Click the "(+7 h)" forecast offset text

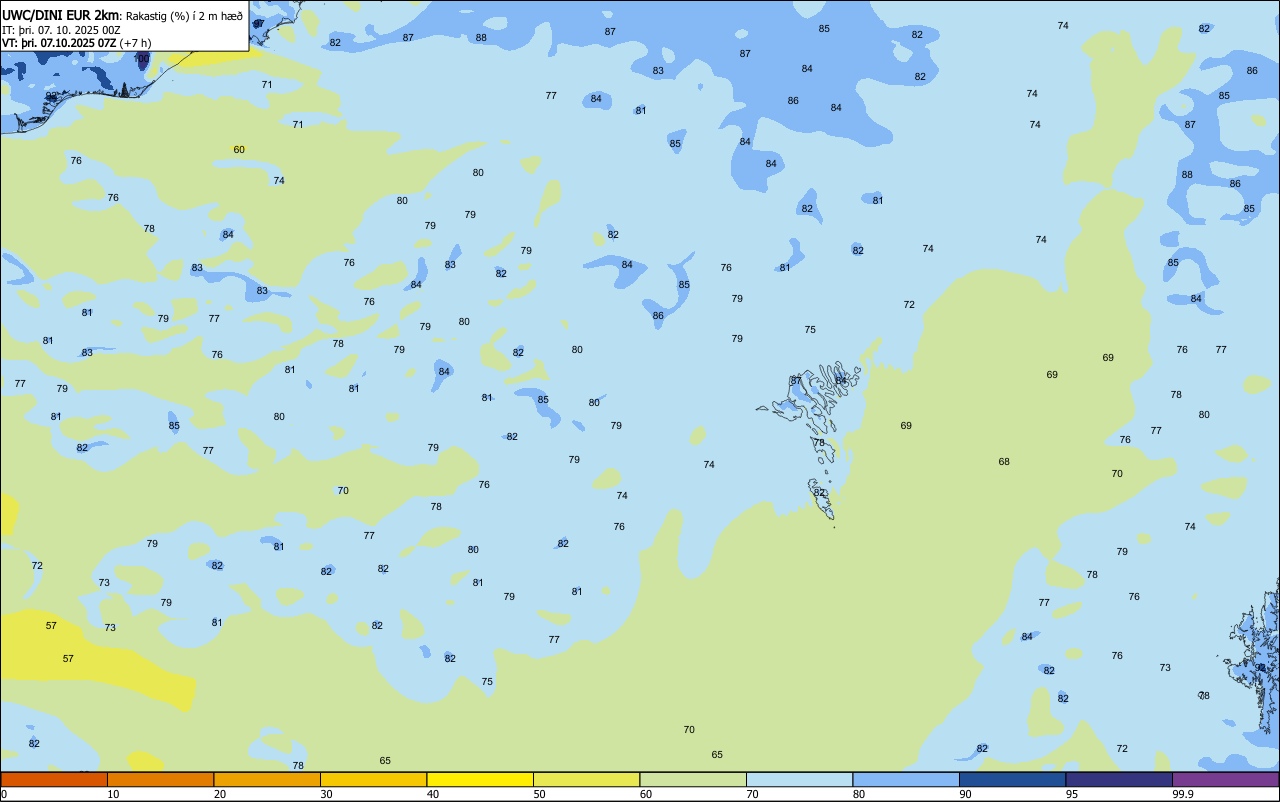pyautogui.click(x=135, y=43)
